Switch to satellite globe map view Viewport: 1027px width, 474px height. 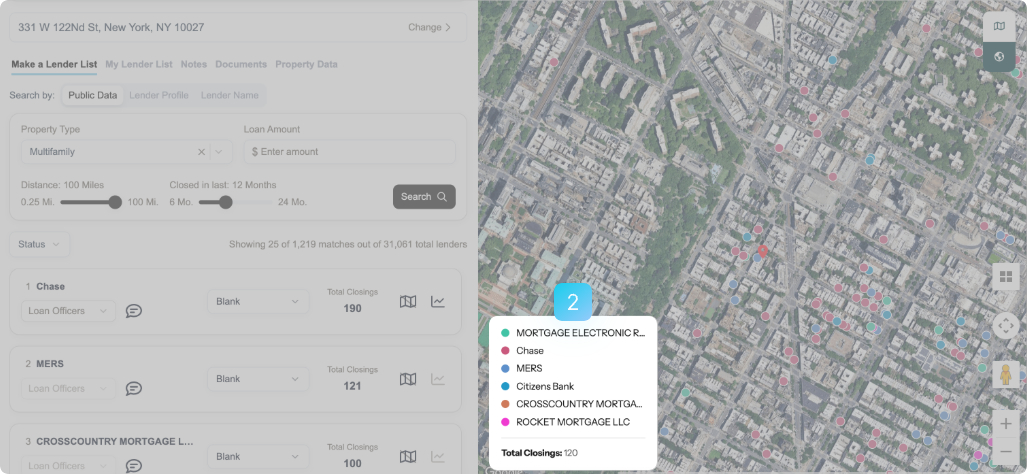(999, 57)
